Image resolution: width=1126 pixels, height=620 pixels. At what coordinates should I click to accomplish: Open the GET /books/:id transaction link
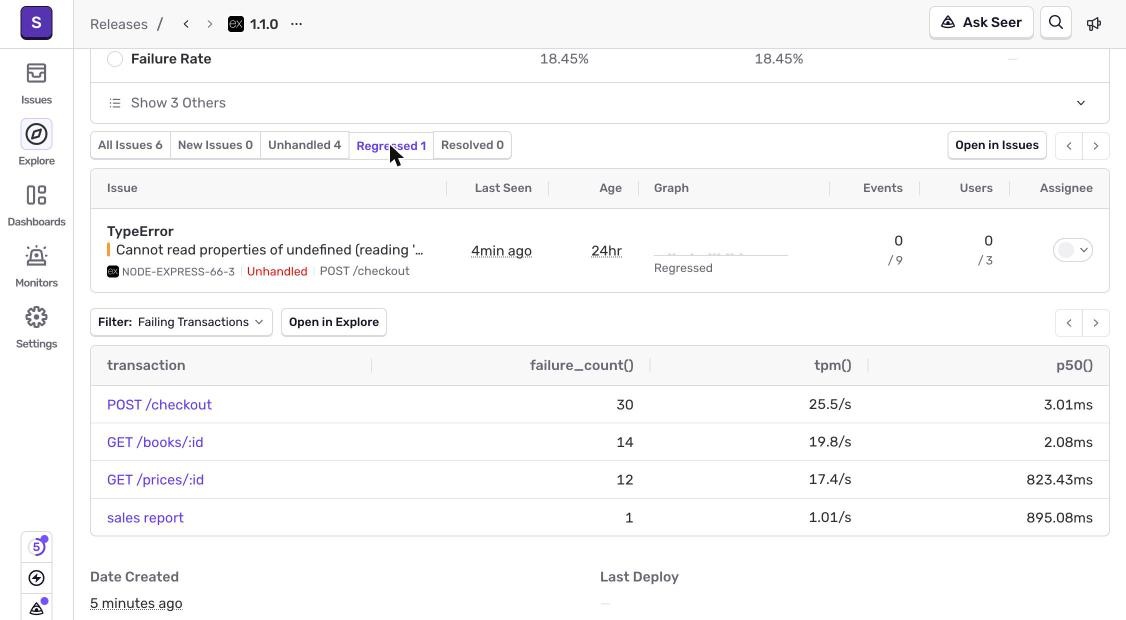(x=155, y=442)
